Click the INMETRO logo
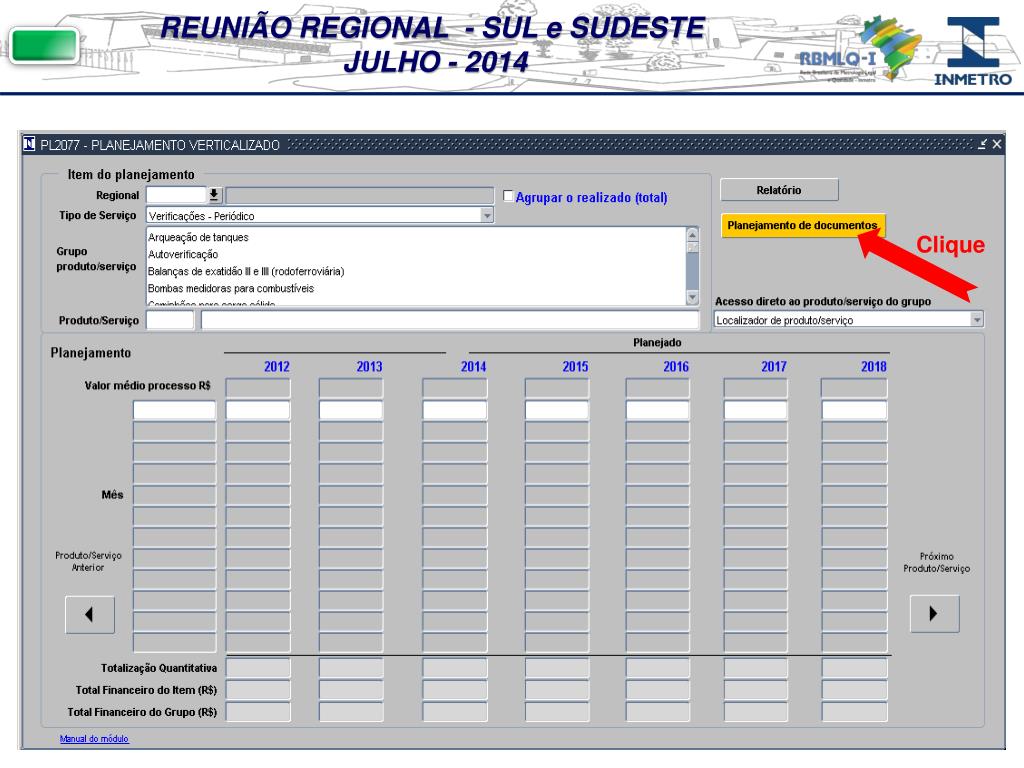This screenshot has height=768, width=1024. [973, 52]
